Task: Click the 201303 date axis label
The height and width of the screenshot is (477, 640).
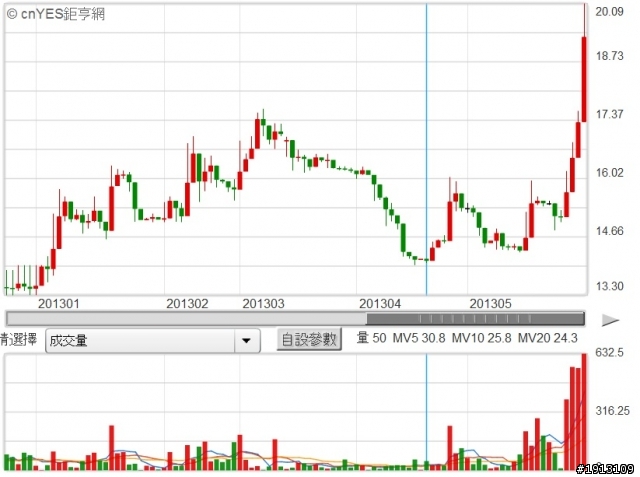Action: 263,304
